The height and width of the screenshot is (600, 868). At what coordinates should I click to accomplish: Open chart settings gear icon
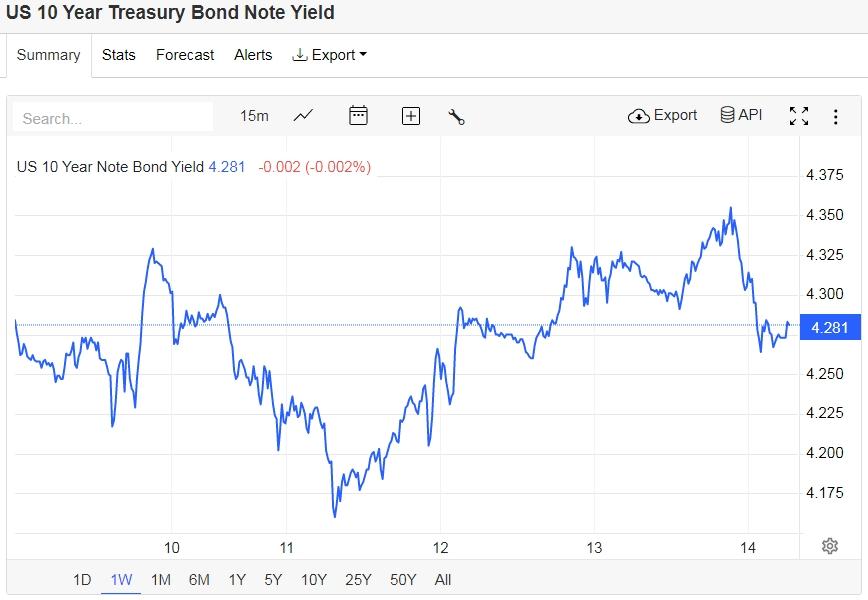[829, 545]
